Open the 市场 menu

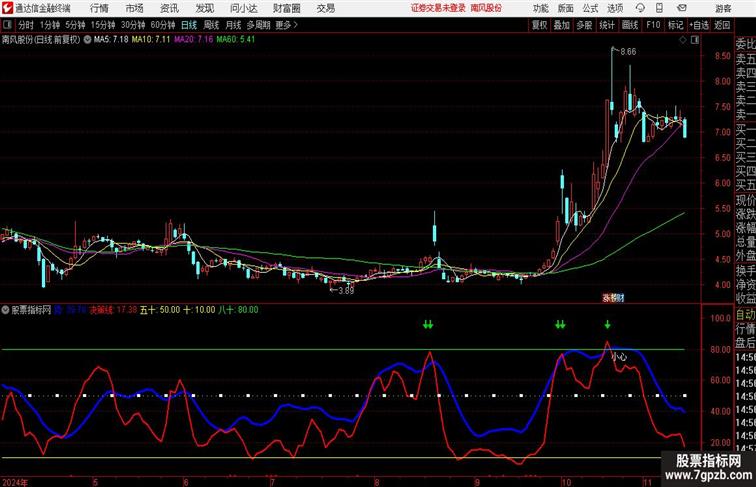pos(135,8)
